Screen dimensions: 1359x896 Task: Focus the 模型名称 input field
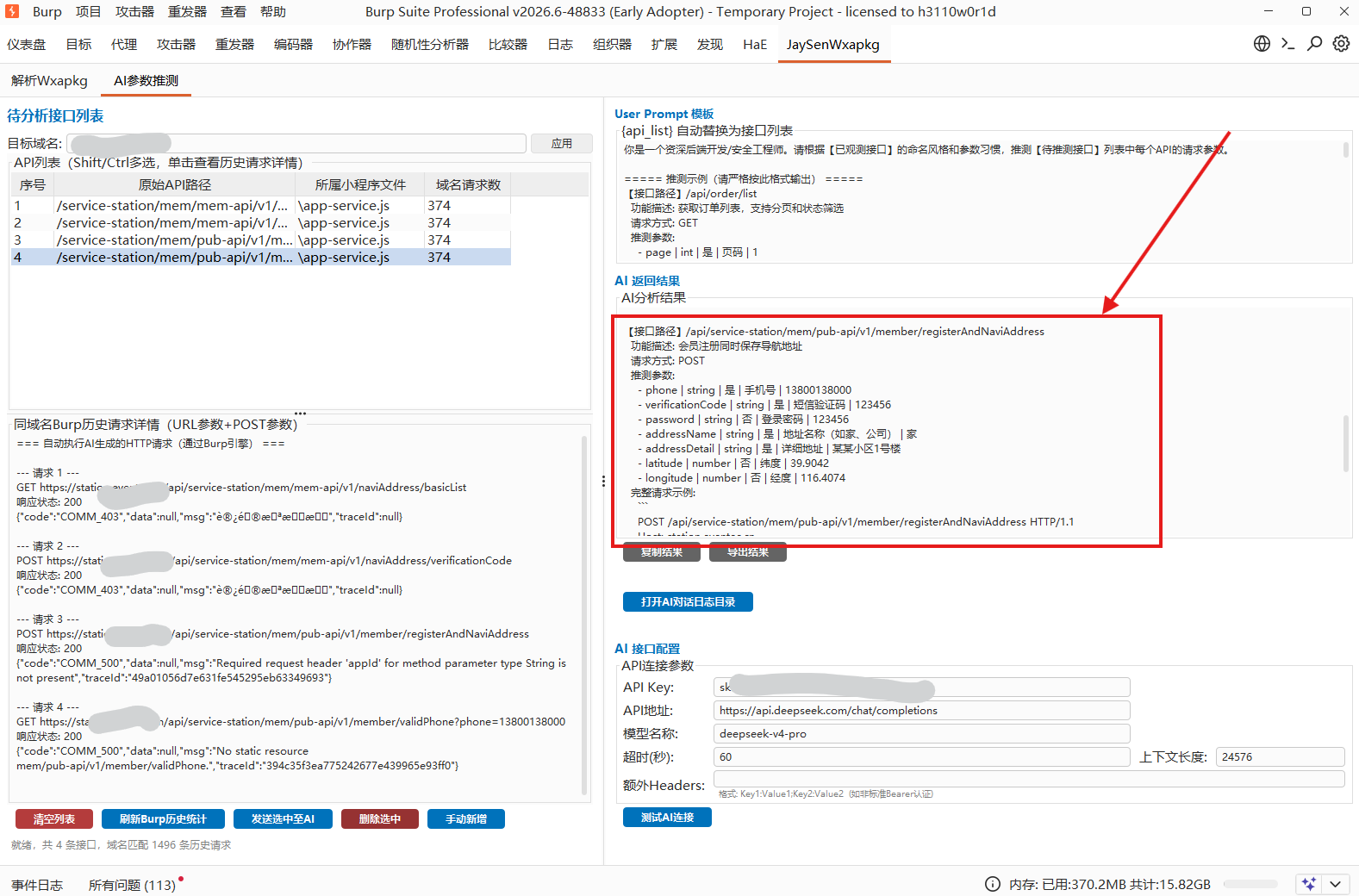[921, 734]
